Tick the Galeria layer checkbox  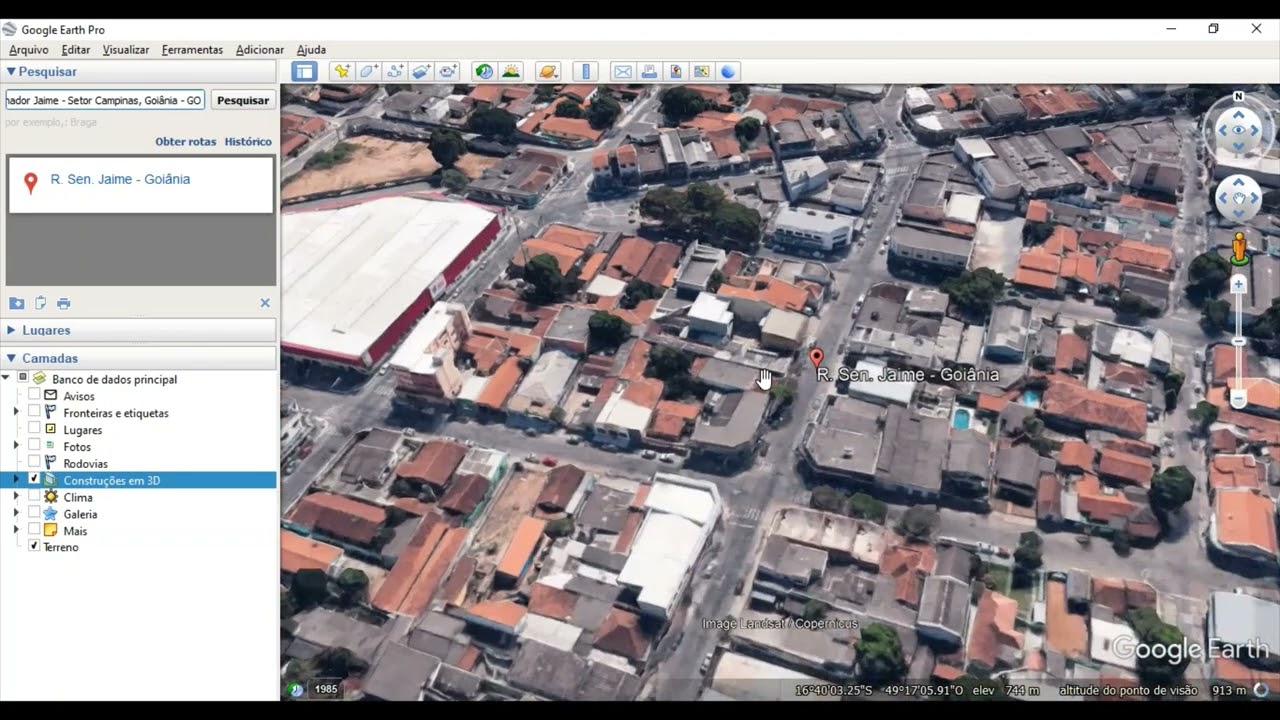(x=34, y=514)
